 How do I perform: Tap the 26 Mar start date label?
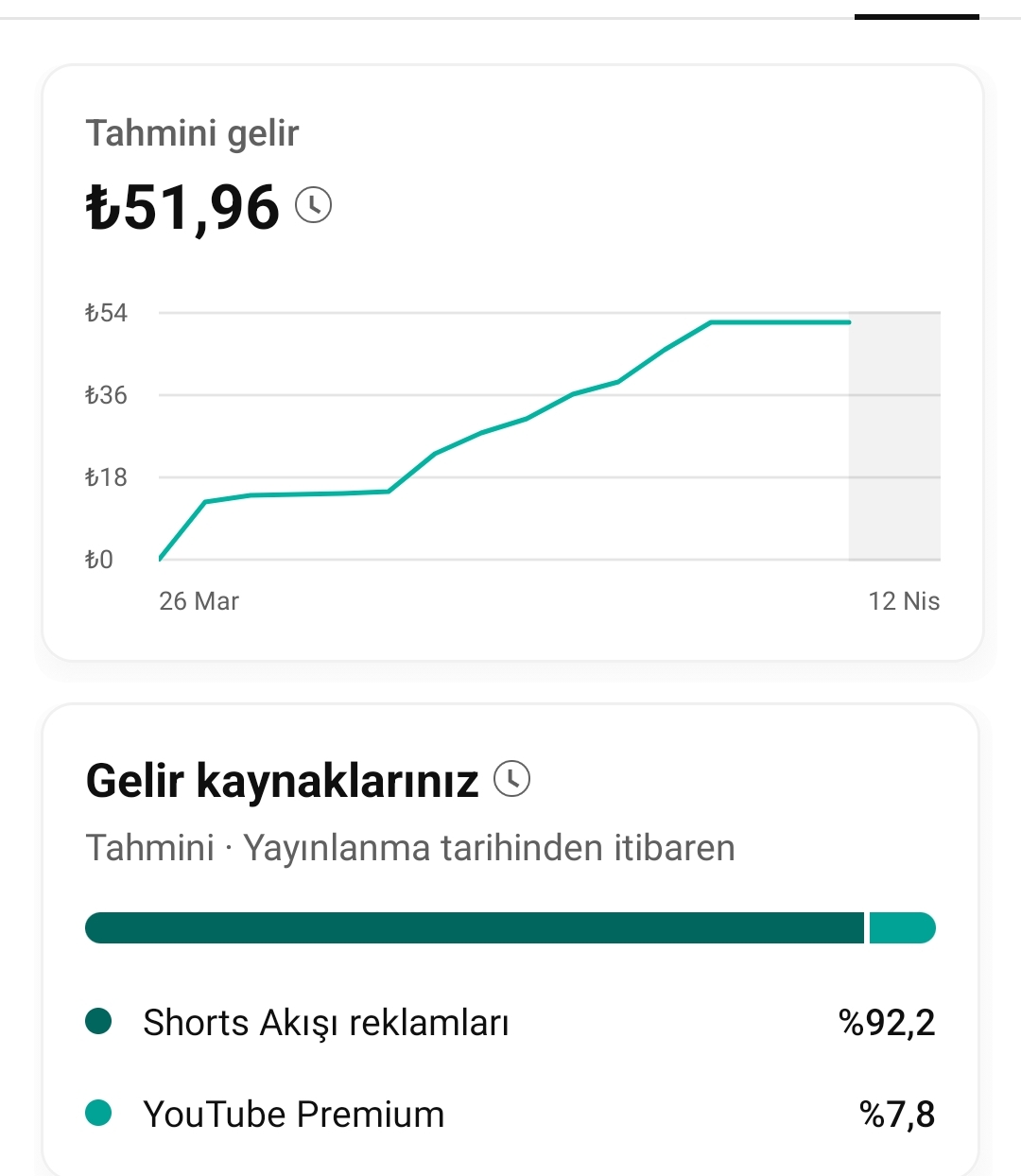tap(199, 601)
